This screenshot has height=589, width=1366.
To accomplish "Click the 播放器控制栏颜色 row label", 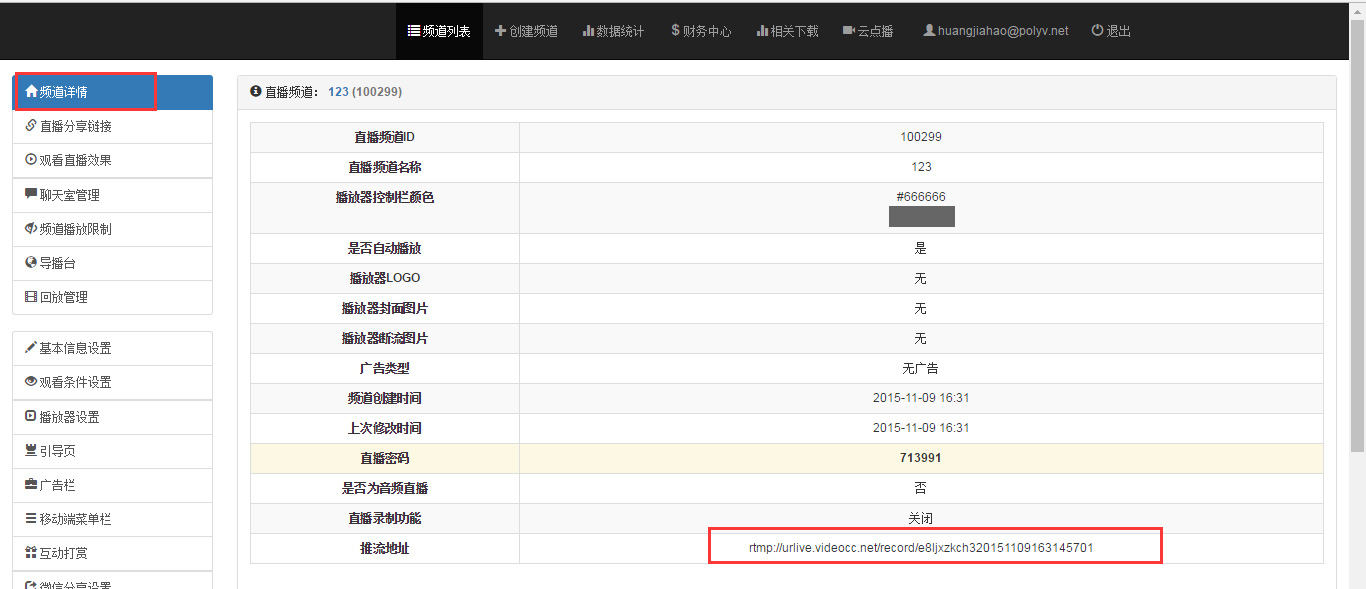I will pyautogui.click(x=385, y=197).
